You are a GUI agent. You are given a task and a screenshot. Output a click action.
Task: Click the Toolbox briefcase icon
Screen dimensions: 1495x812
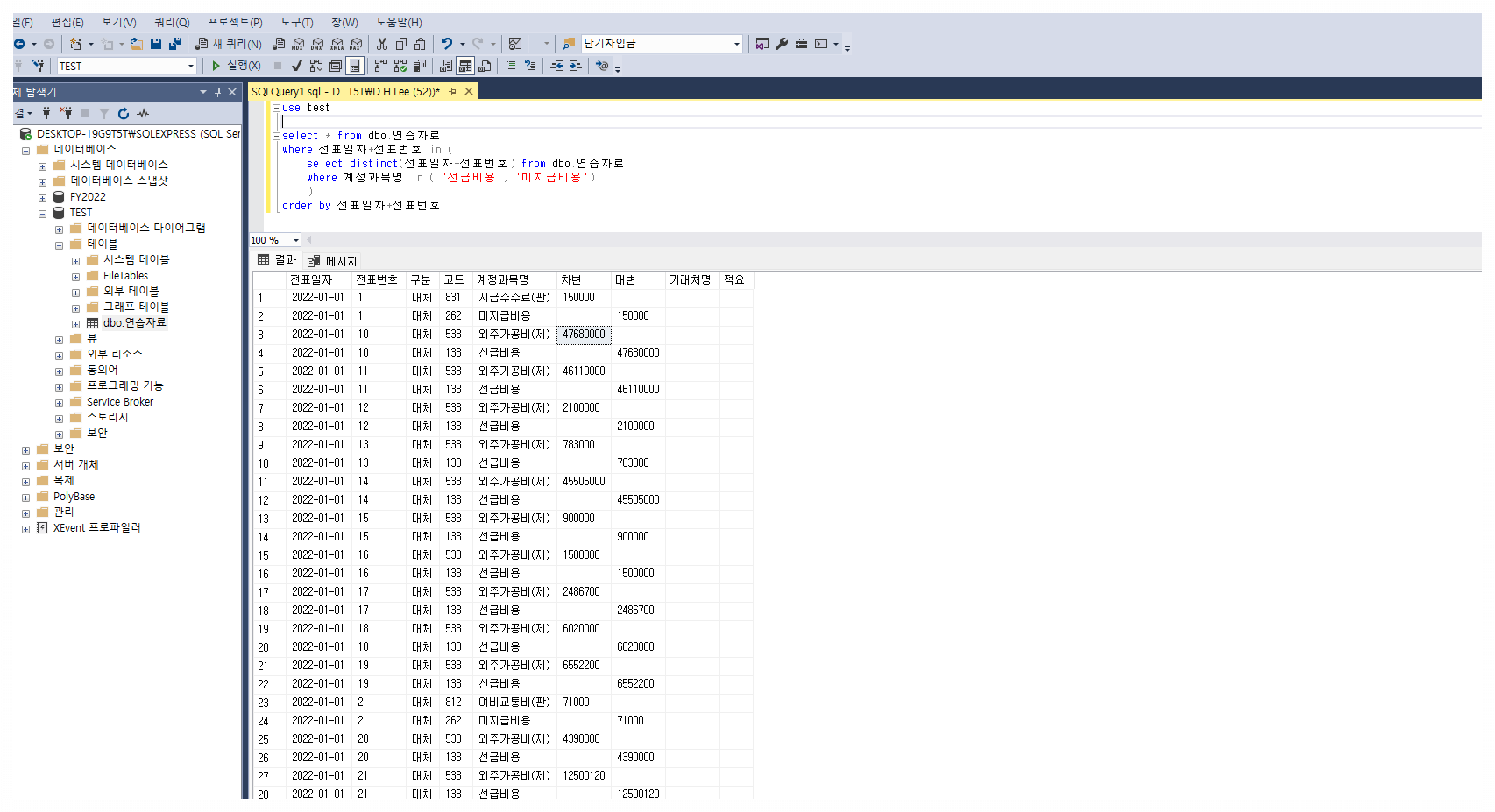point(801,44)
